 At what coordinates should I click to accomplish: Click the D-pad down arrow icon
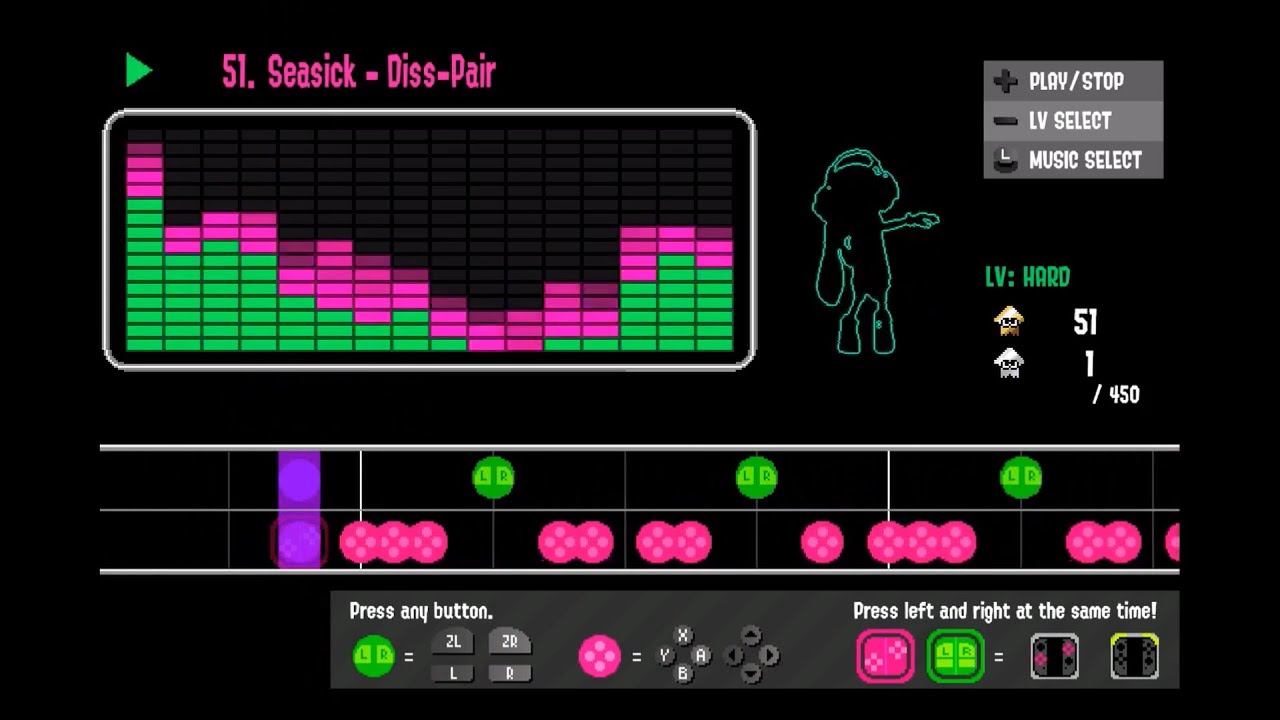click(751, 674)
